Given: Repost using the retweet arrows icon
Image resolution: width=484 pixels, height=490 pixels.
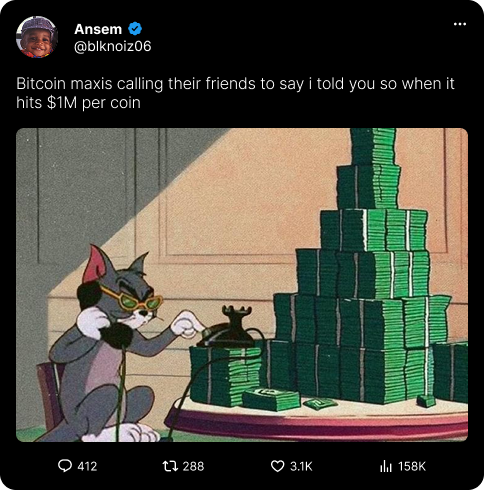Looking at the screenshot, I should coord(170,466).
